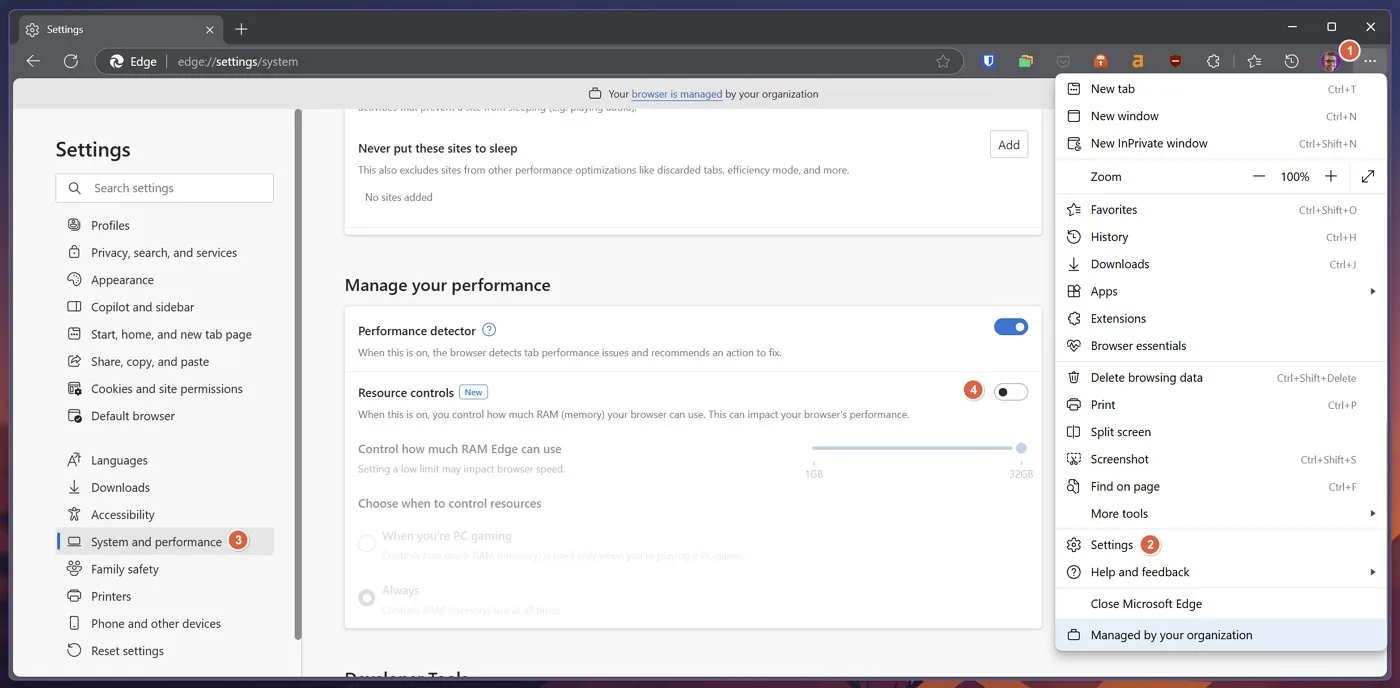Open Profiles in the settings sidebar

[x=165, y=225]
